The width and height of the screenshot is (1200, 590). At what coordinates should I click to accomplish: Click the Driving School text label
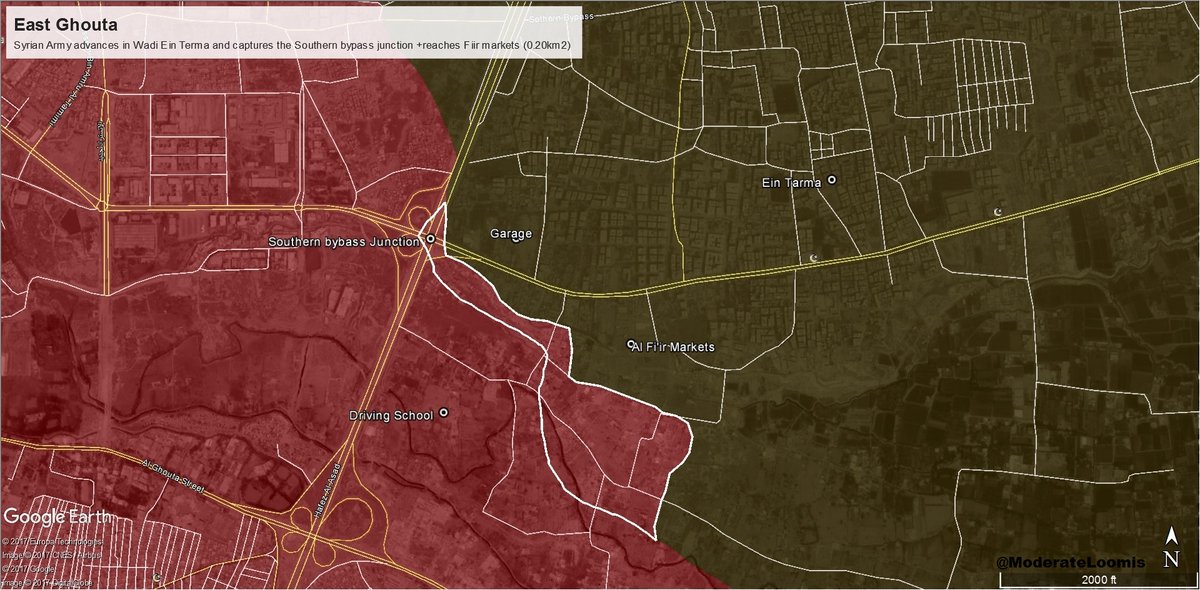click(390, 415)
